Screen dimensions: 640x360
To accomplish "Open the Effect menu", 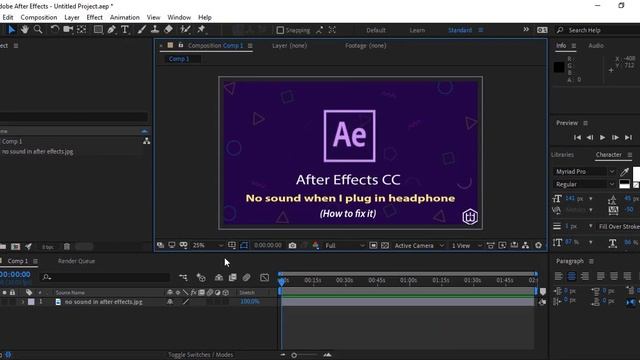I will [x=94, y=17].
